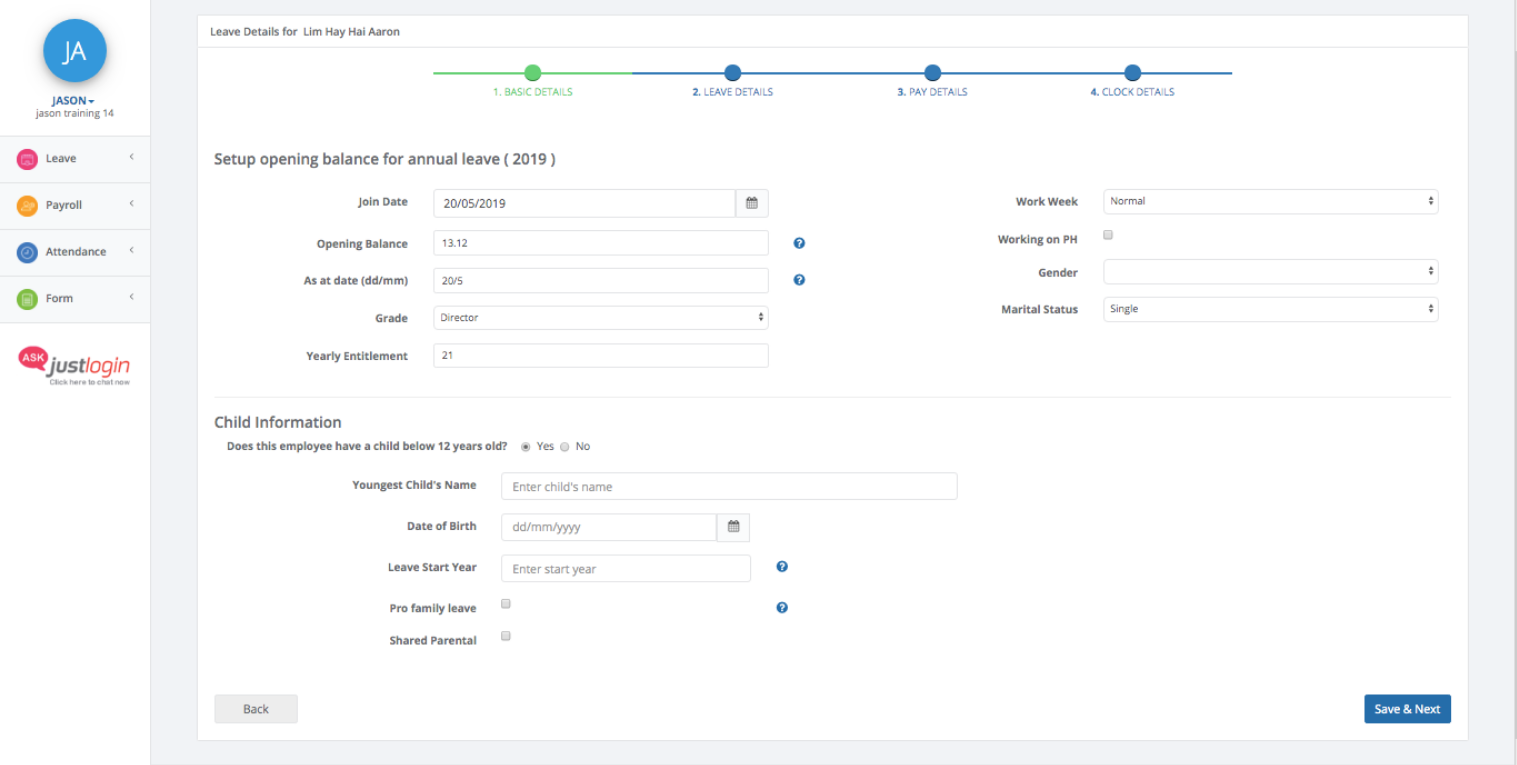Expand the Form menu chevron
Image resolution: width=1517 pixels, height=765 pixels.
[x=131, y=297]
